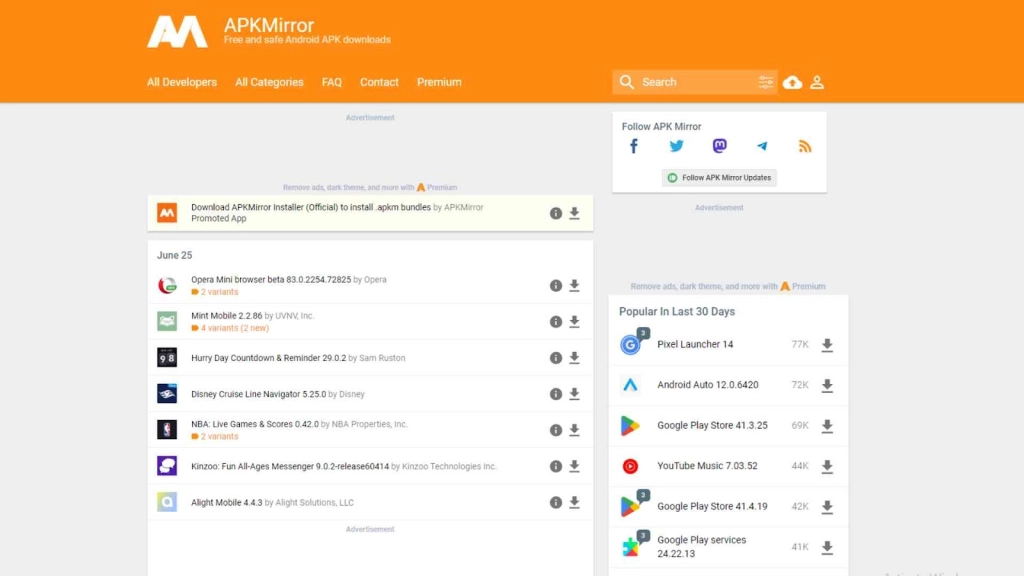The width and height of the screenshot is (1024, 576).
Task: Download Alight Mobile 4.4.3
Action: 574,502
